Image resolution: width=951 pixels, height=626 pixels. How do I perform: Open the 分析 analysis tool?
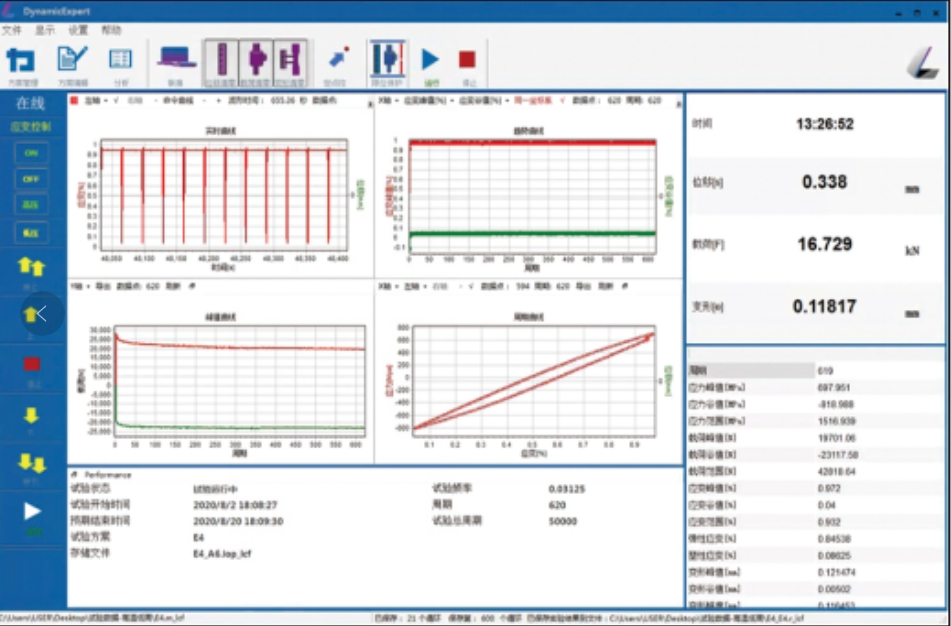[120, 62]
